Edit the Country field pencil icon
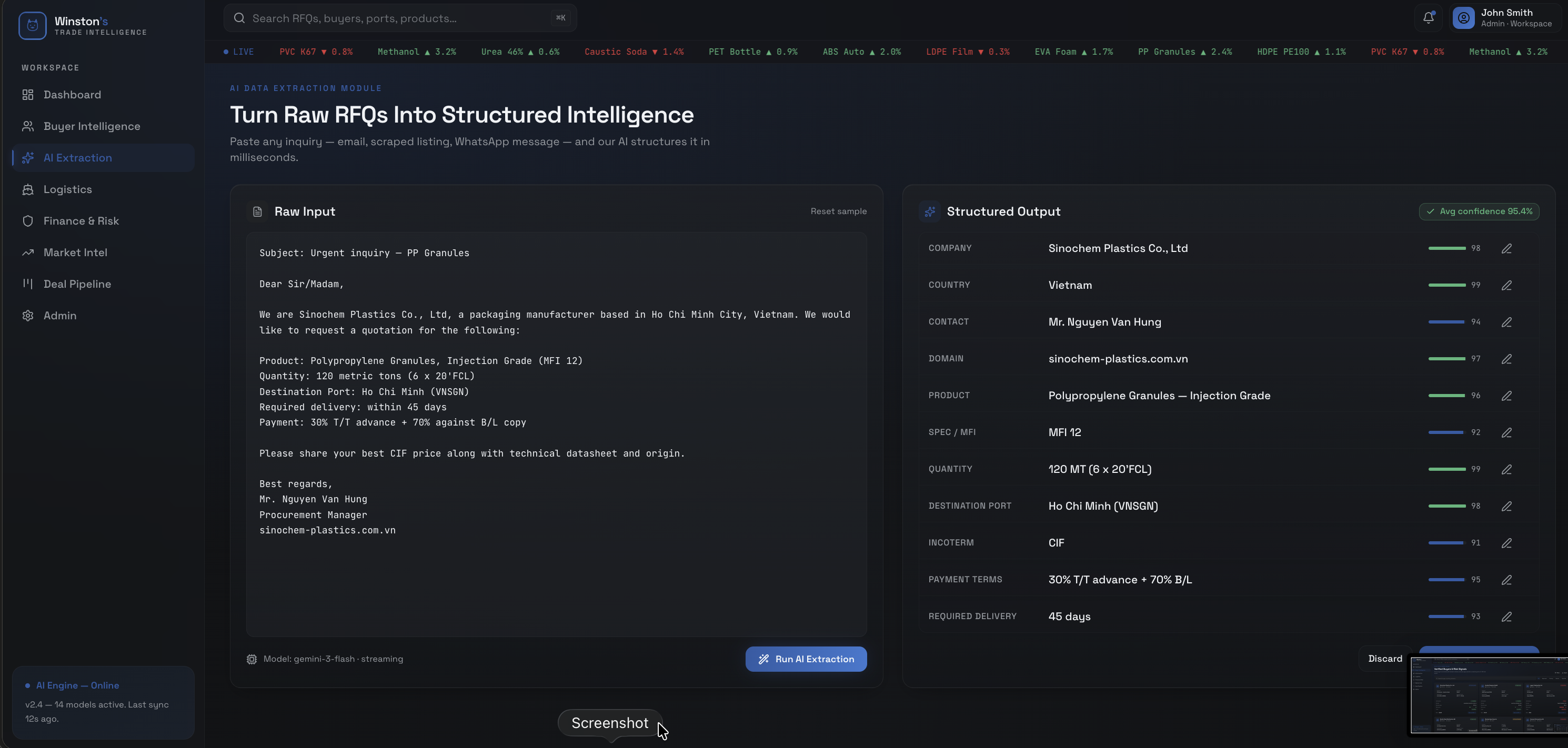 [x=1506, y=286]
